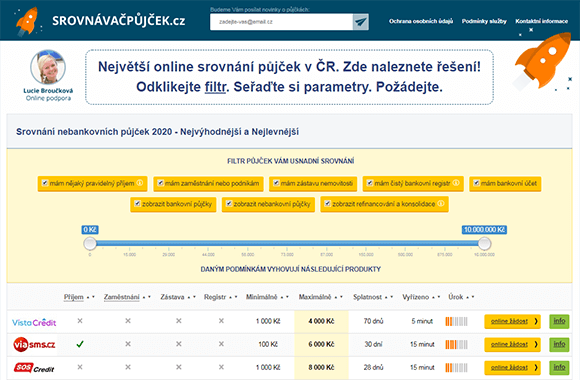Viewport: 580px width, 380px height.
Task: Click '4 000 Kč' maximum for Vista Credit
Action: 321,321
